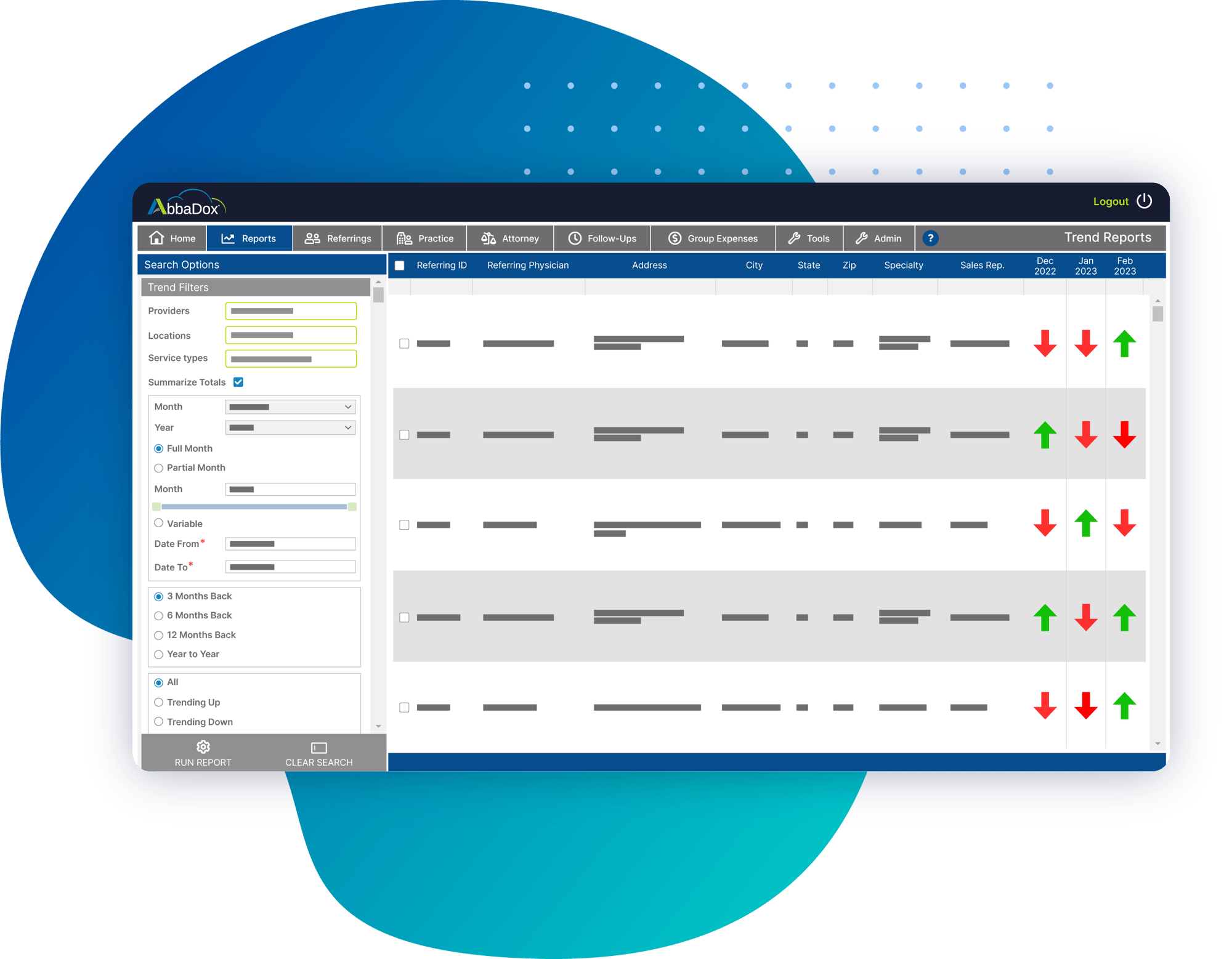Image resolution: width=1232 pixels, height=959 pixels.
Task: Click fourth row's Feb 2023 green up arrow
Action: [x=1124, y=617]
